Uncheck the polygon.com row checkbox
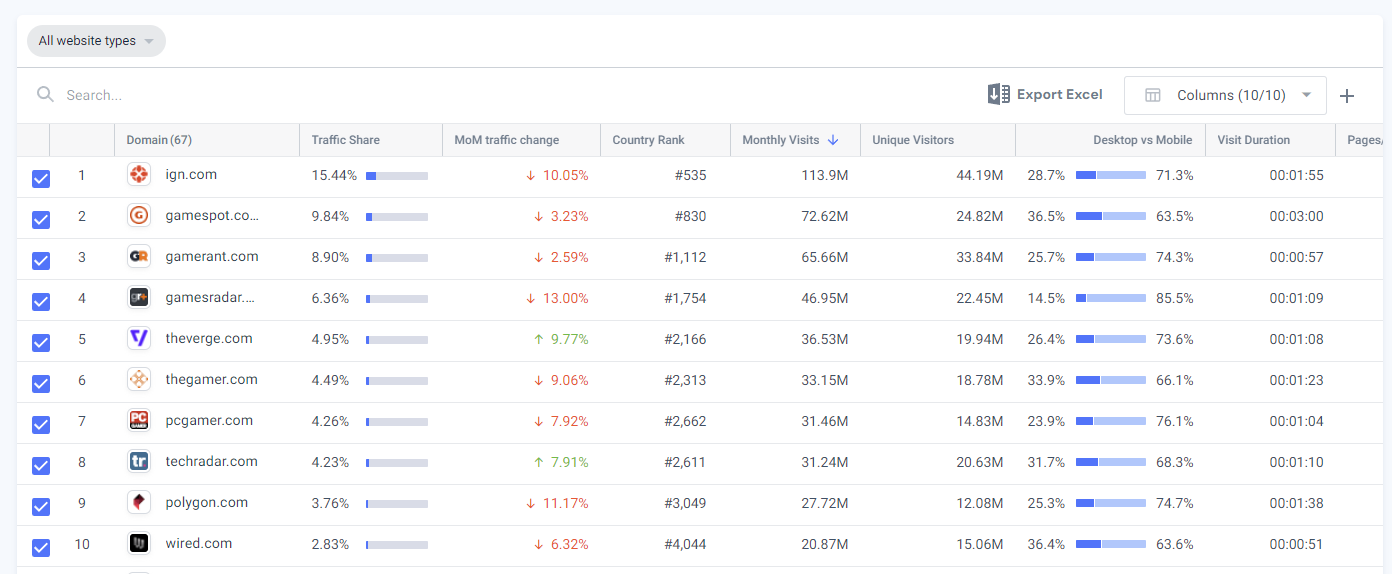 [41, 507]
